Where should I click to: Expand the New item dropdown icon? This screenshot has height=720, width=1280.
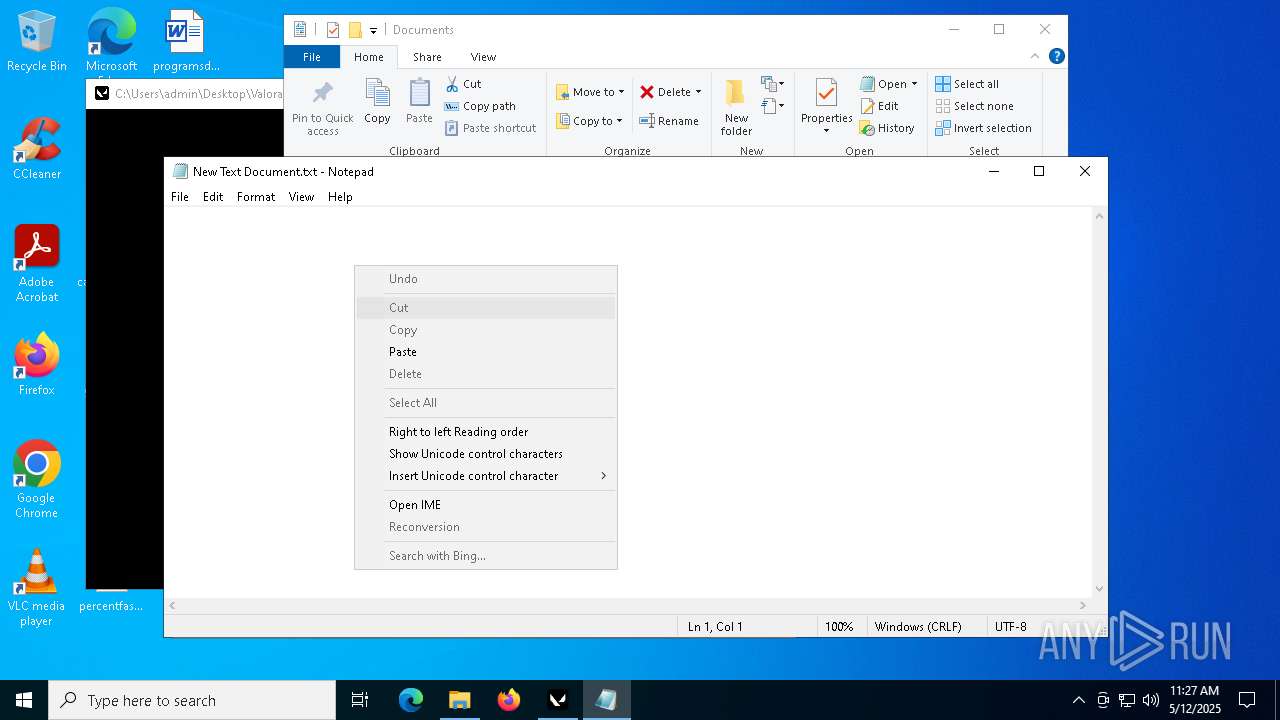(x=772, y=84)
